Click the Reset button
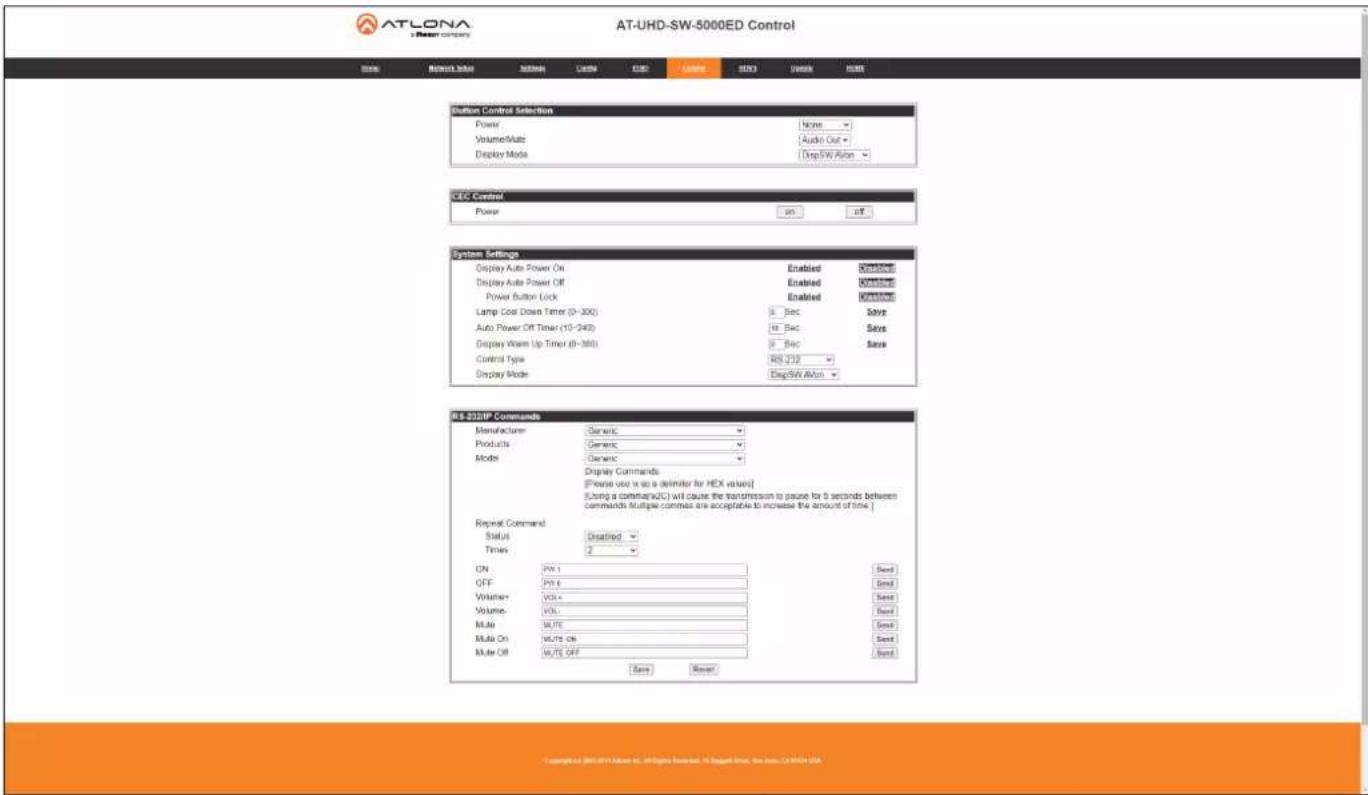 coord(703,669)
